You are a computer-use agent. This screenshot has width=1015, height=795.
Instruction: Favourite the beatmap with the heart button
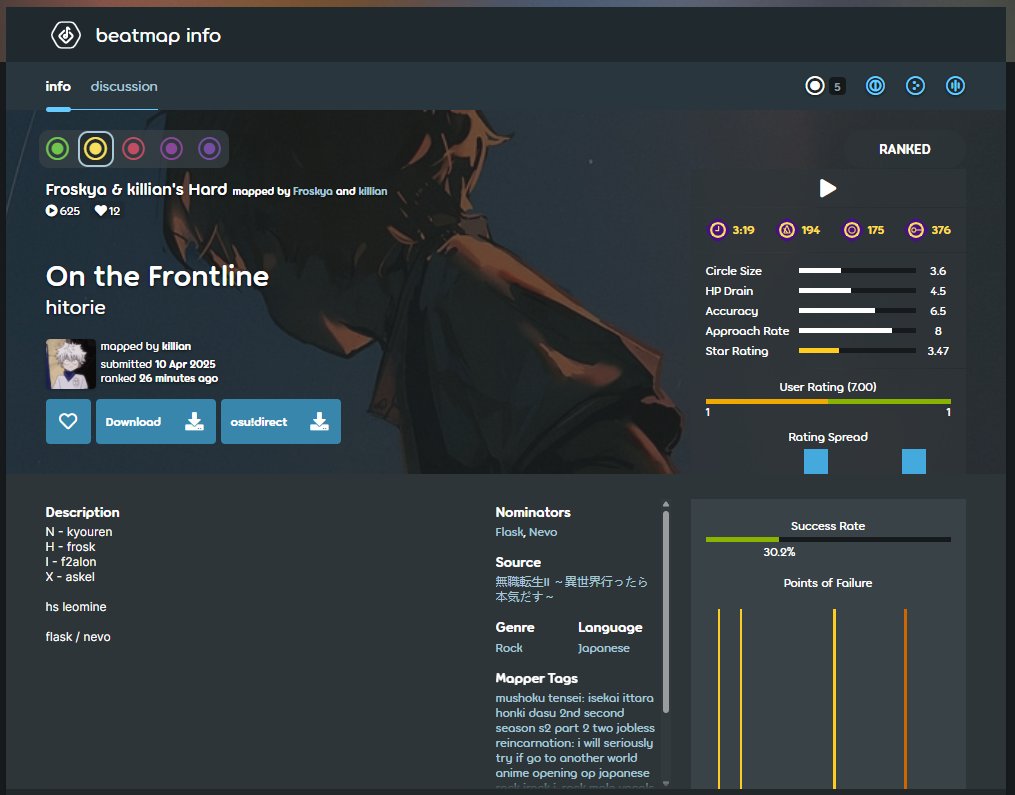coord(68,421)
